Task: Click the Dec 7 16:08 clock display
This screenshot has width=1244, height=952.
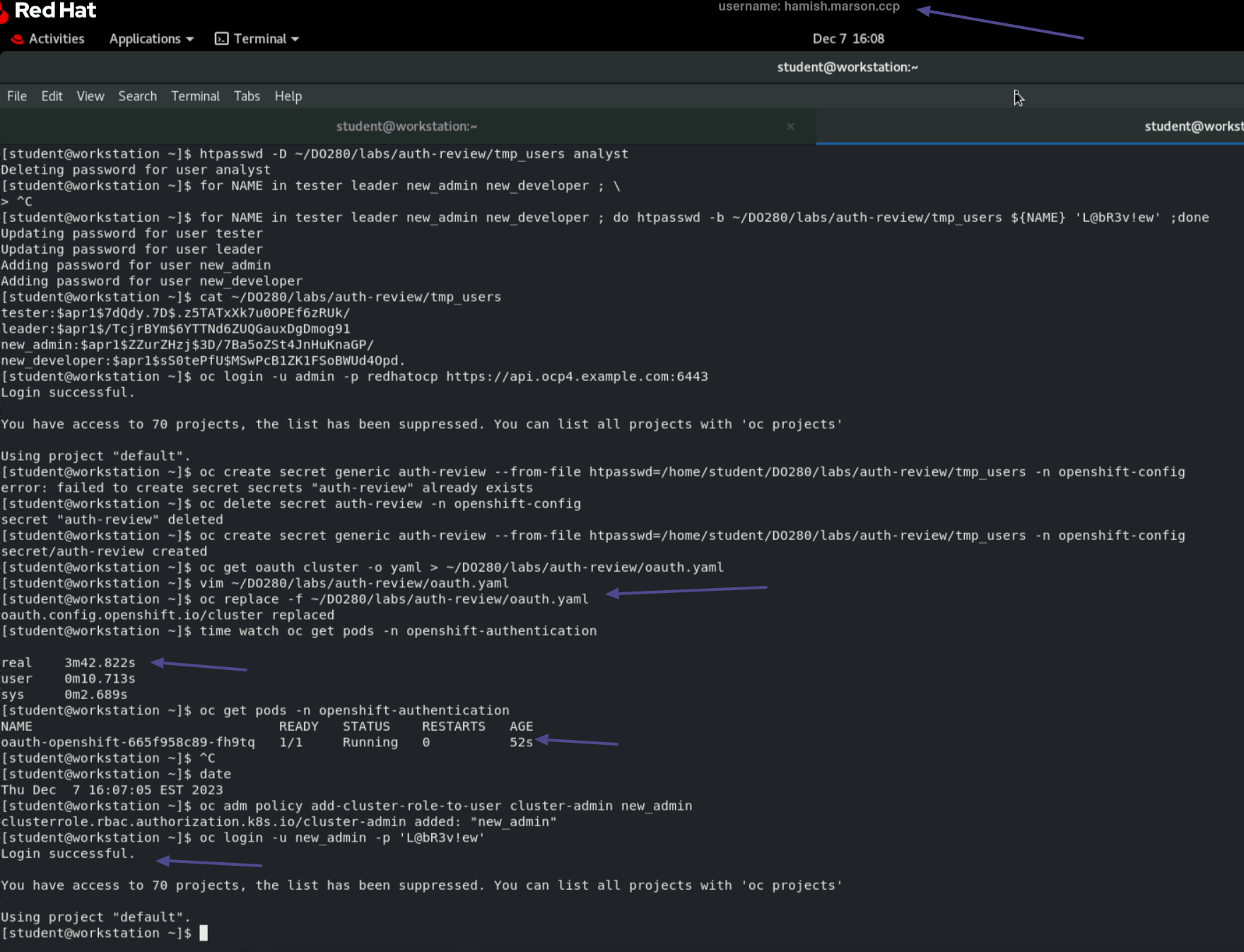Action: [848, 39]
